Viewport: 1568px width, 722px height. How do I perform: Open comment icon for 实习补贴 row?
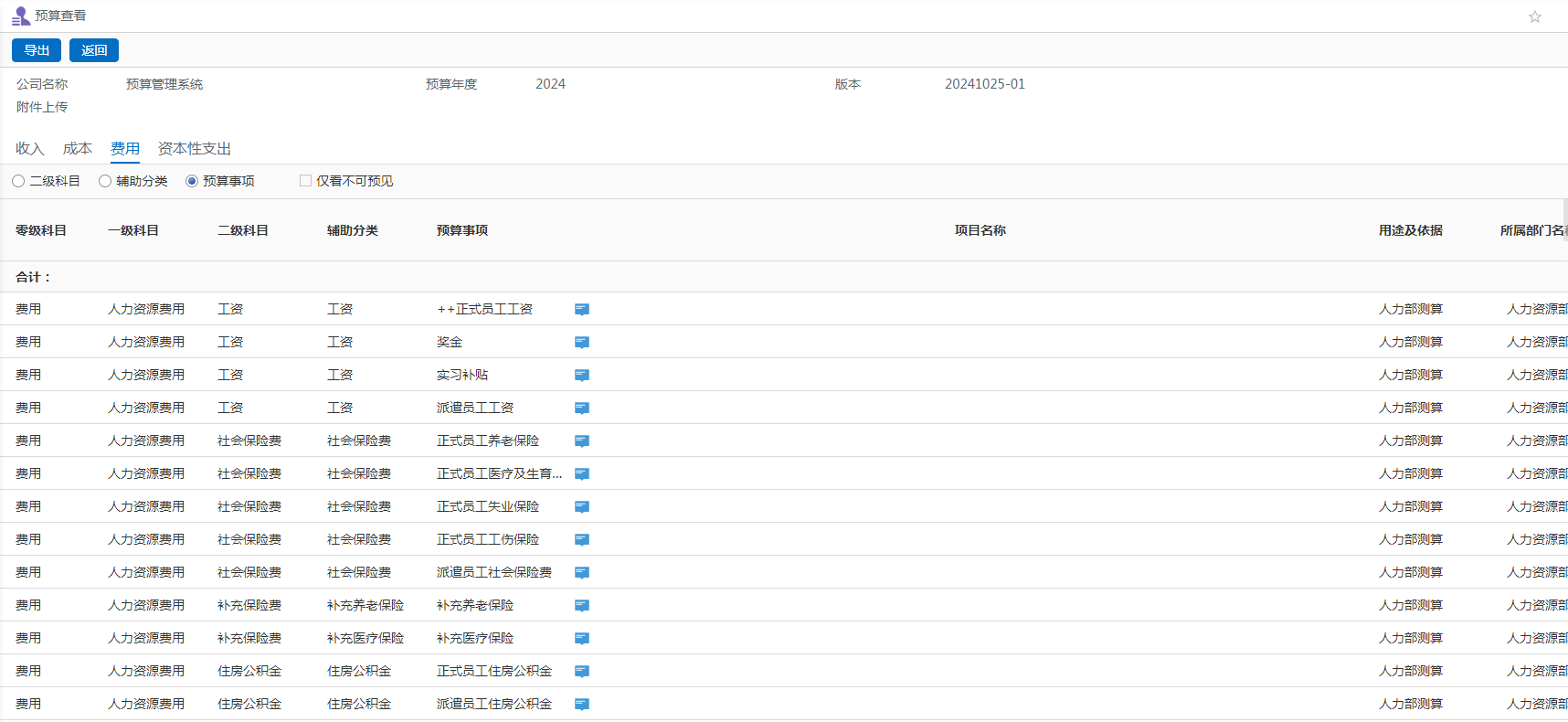[582, 376]
